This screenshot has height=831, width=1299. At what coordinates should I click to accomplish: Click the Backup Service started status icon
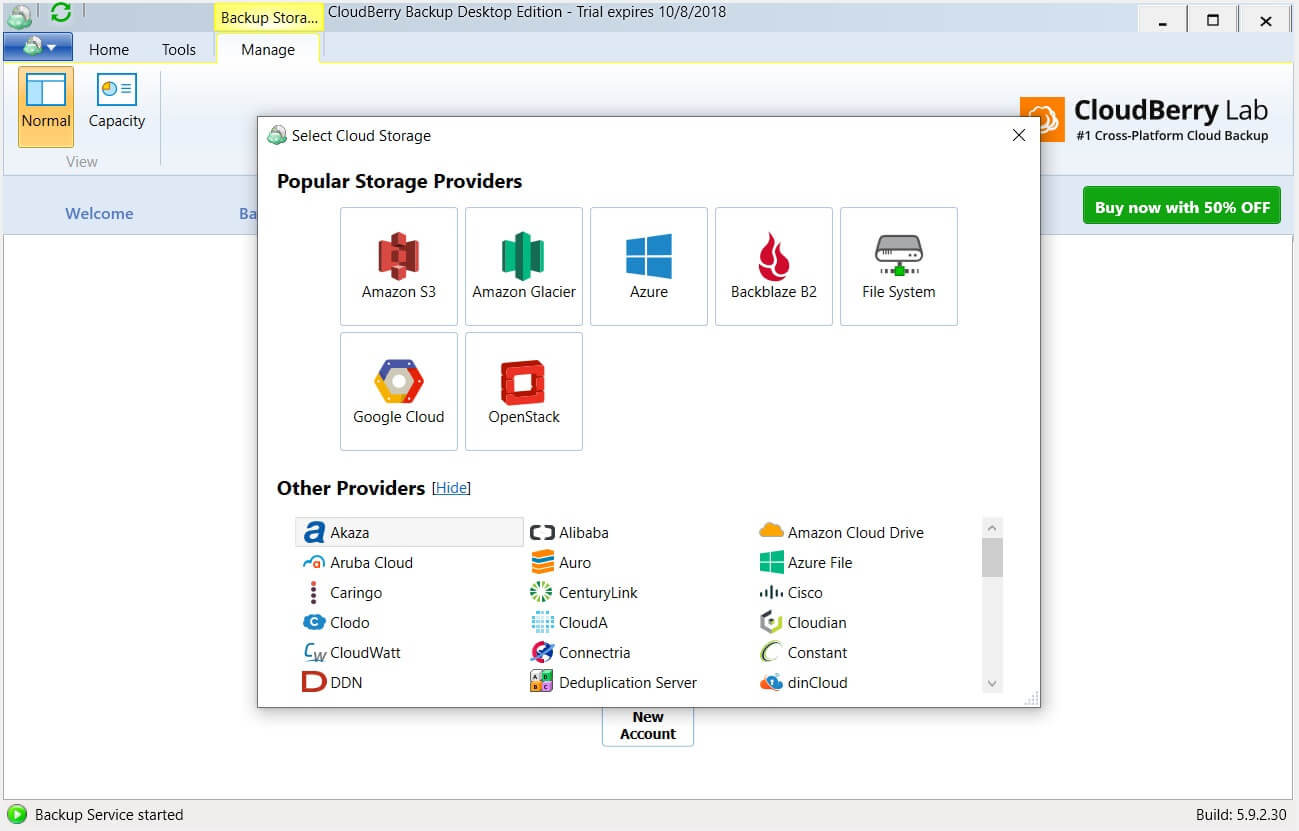click(x=17, y=814)
